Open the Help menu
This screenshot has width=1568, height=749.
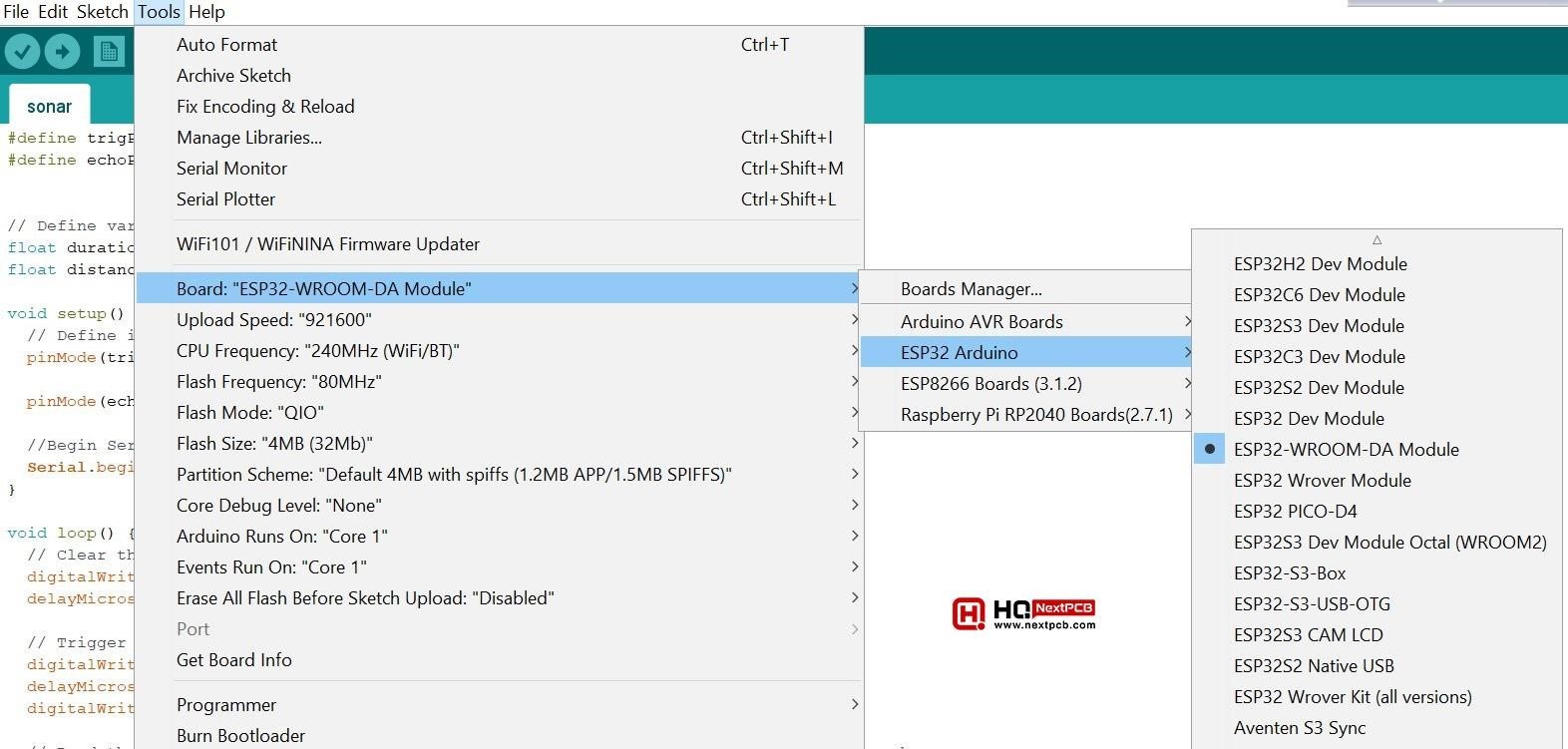pyautogui.click(x=206, y=12)
